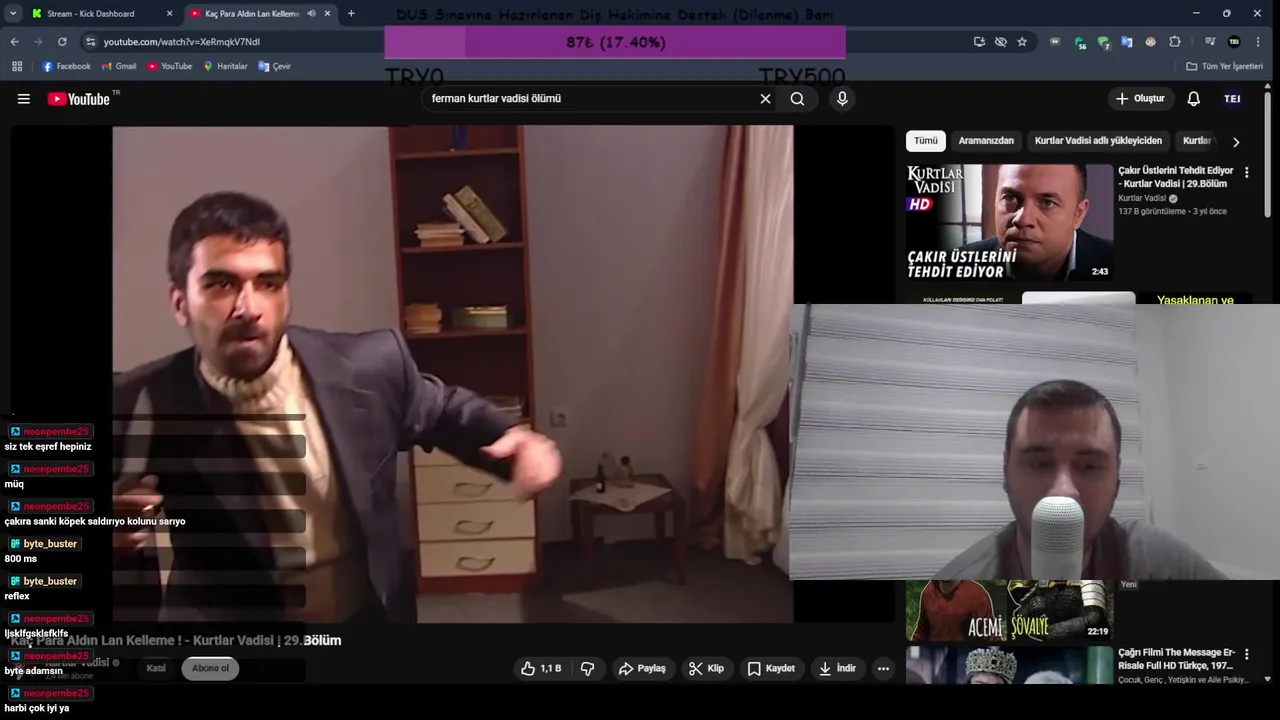The height and width of the screenshot is (720, 1280).
Task: Click the Kurtlar Vadisi channel link in sidebar
Action: point(1142,198)
